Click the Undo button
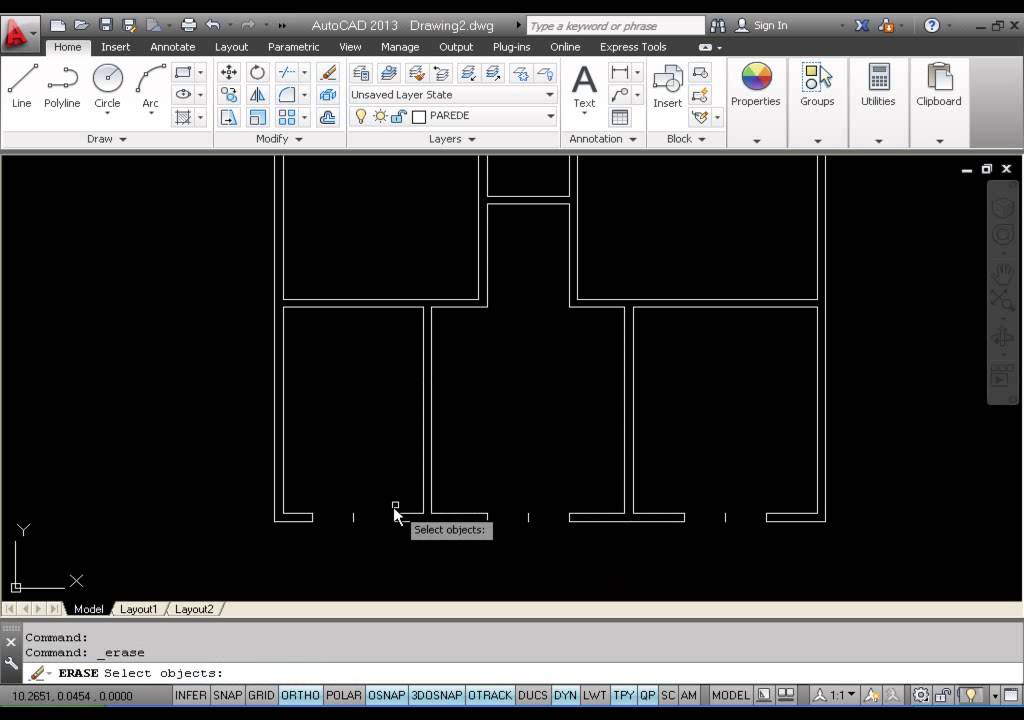 (x=213, y=25)
